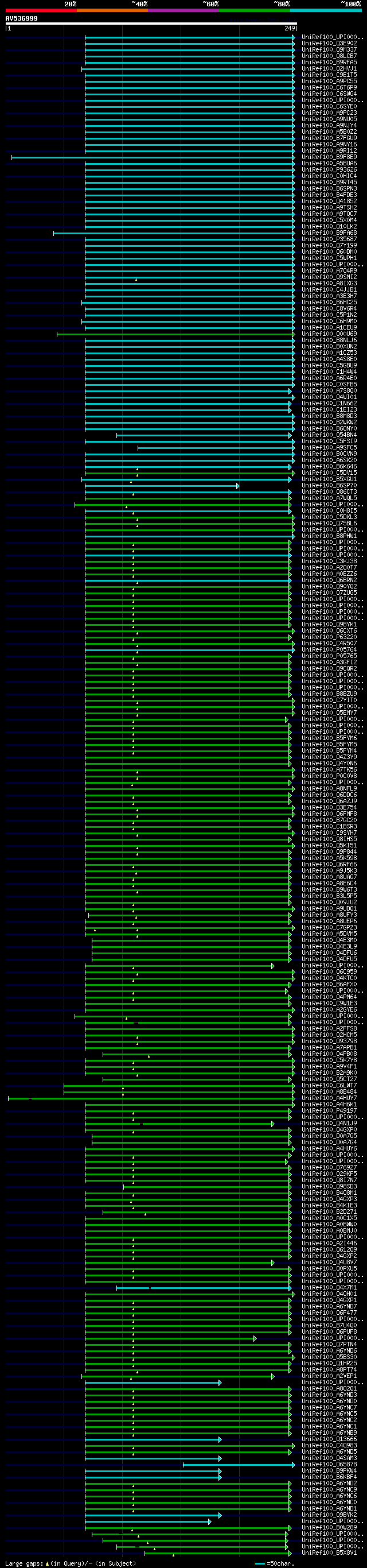This screenshot has height=1568, width=367.
Task: Click UniRef100_Q41852 label
Action: tap(329, 202)
